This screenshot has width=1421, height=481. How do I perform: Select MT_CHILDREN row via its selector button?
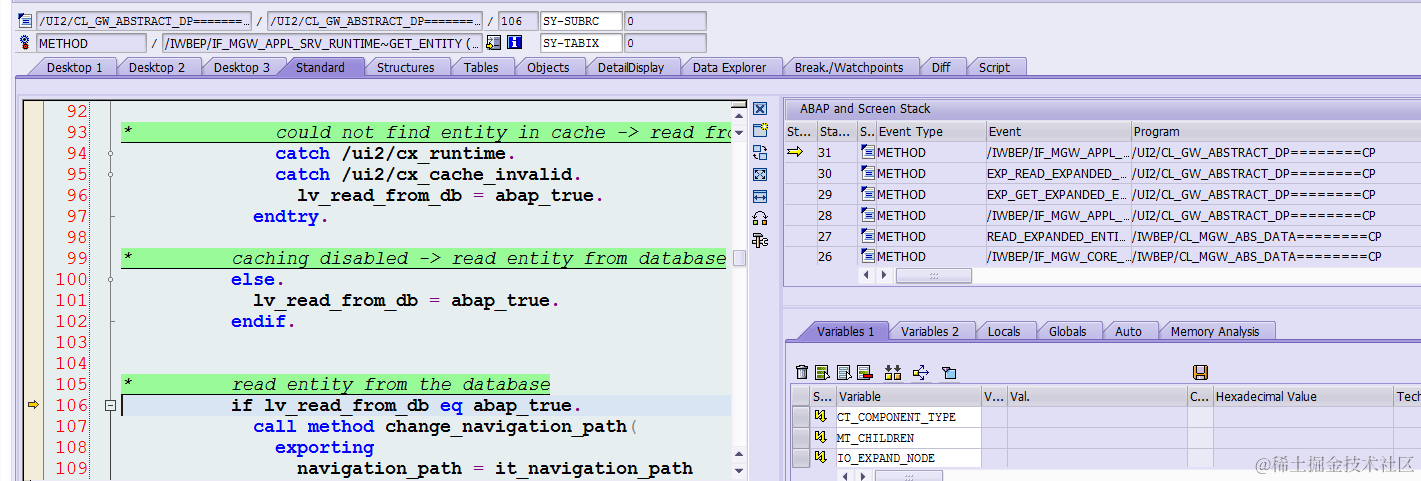tap(801, 438)
